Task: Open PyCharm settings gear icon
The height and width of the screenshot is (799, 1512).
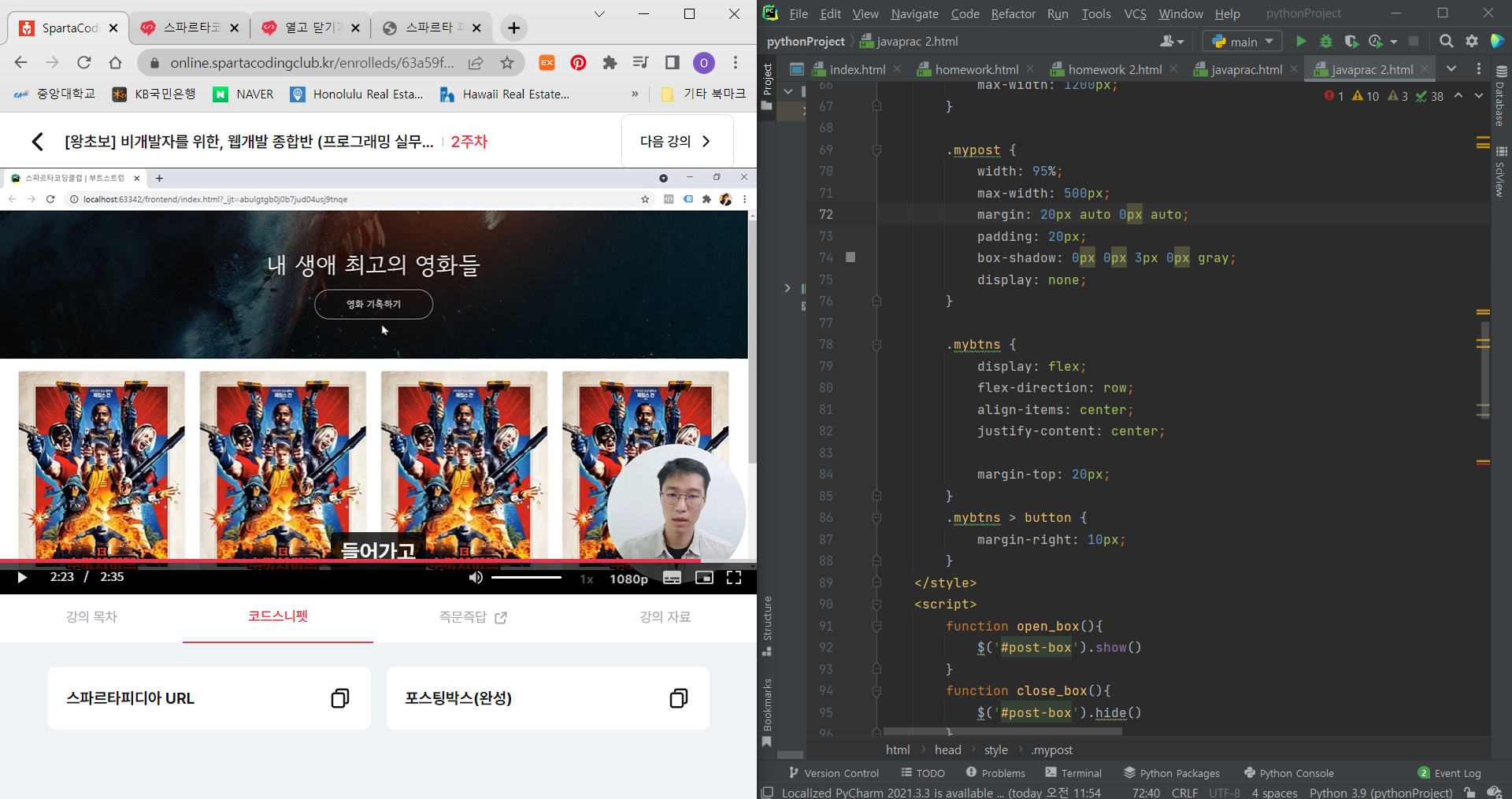Action: point(1471,41)
